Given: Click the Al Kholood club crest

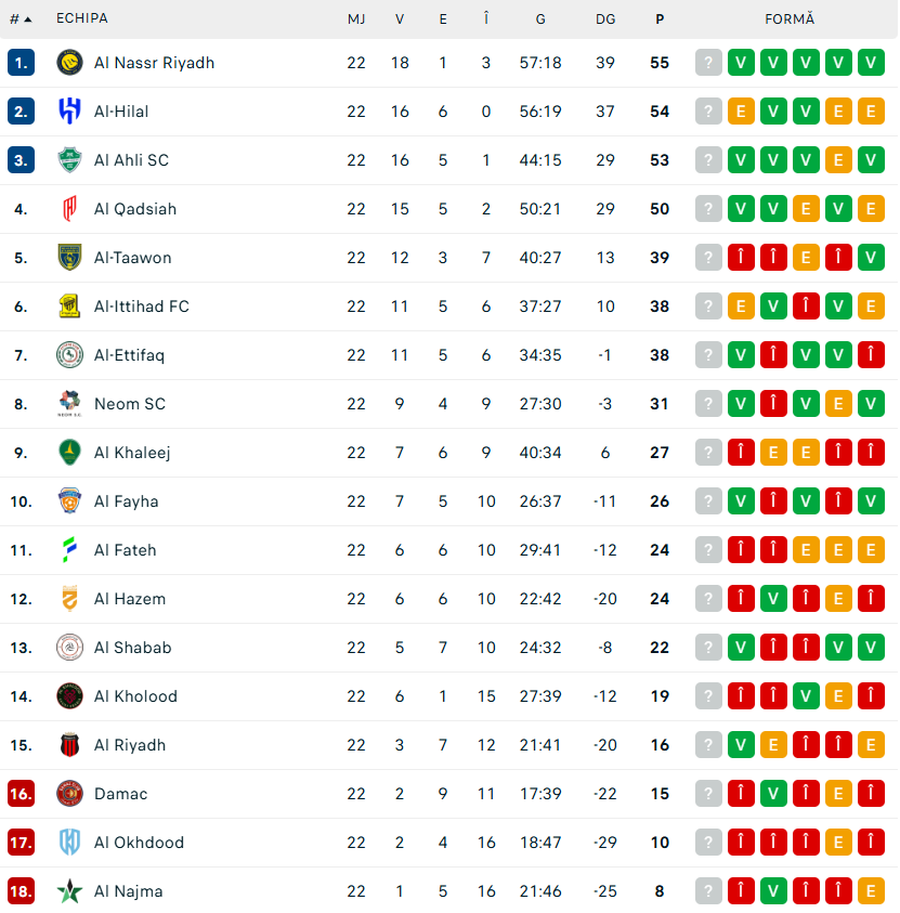Looking at the screenshot, I should pyautogui.click(x=69, y=696).
